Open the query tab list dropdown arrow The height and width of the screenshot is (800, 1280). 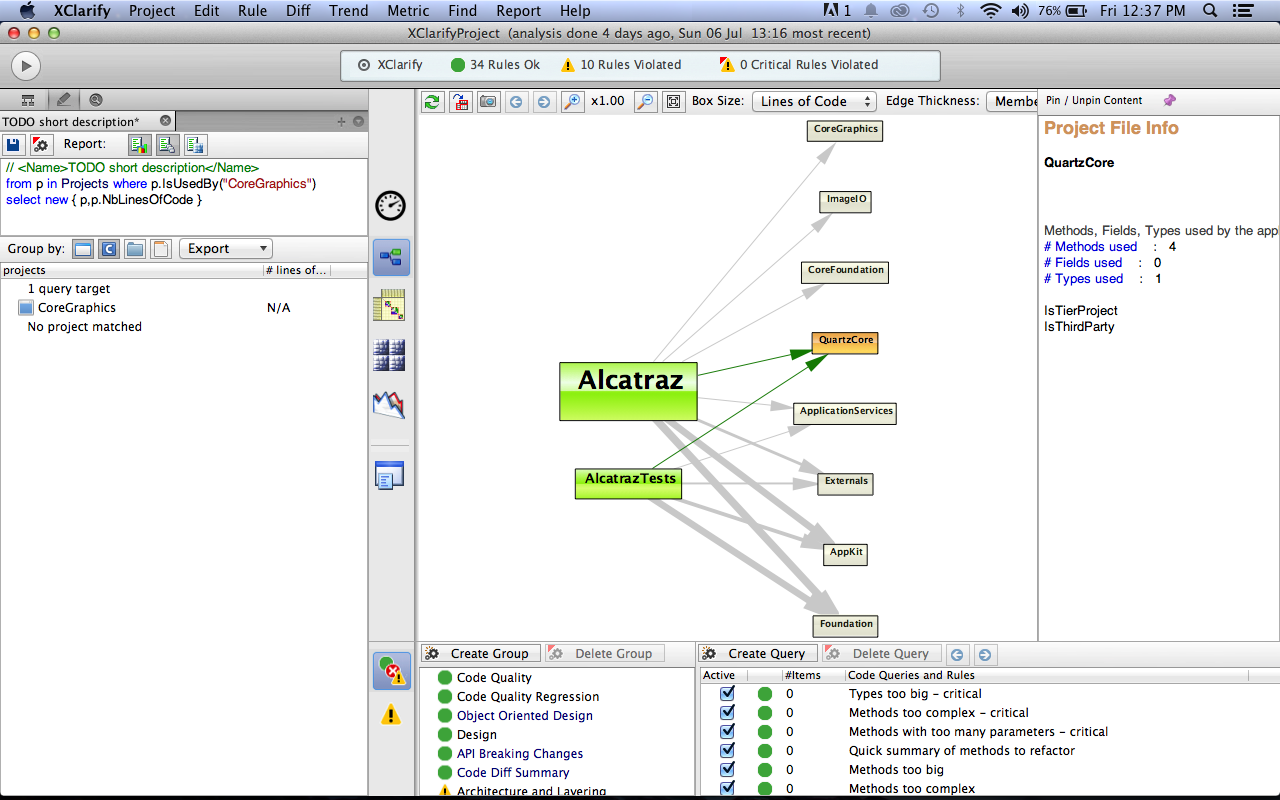point(359,121)
